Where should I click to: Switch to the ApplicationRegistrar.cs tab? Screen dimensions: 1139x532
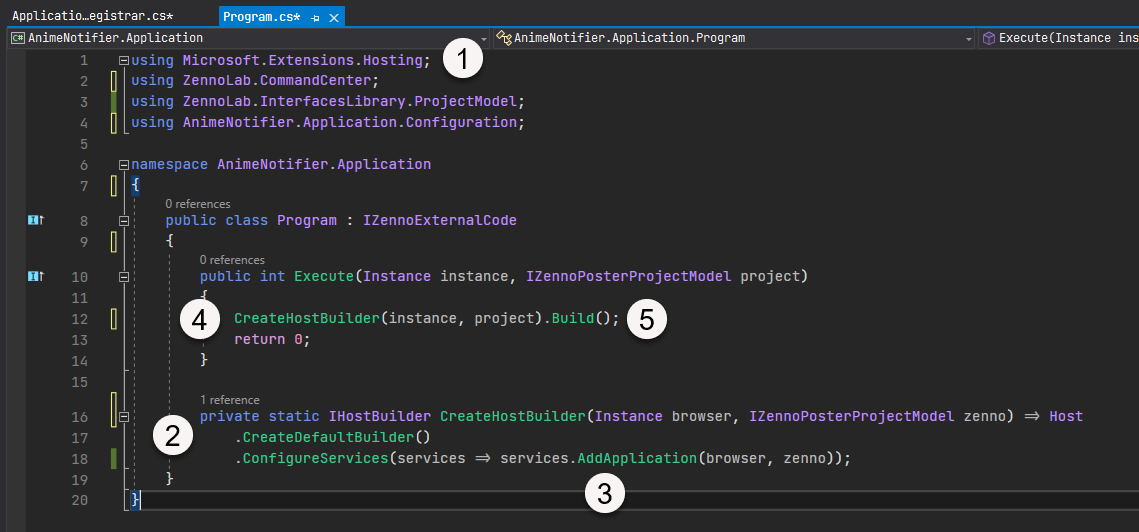tap(92, 17)
